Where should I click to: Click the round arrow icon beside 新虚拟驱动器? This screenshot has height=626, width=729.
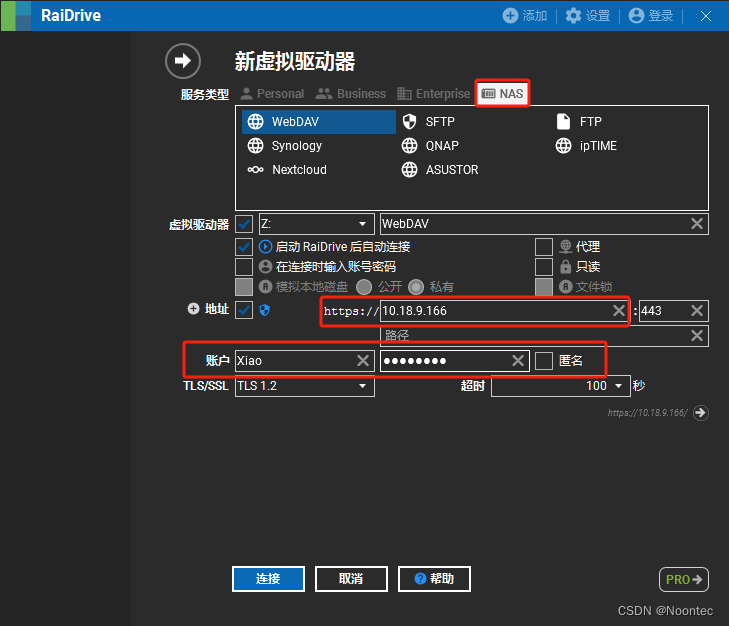tap(183, 60)
